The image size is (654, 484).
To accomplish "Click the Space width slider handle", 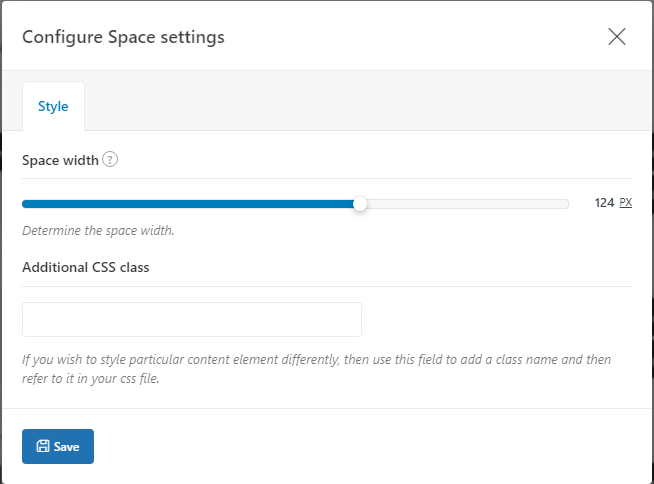I will (x=360, y=204).
